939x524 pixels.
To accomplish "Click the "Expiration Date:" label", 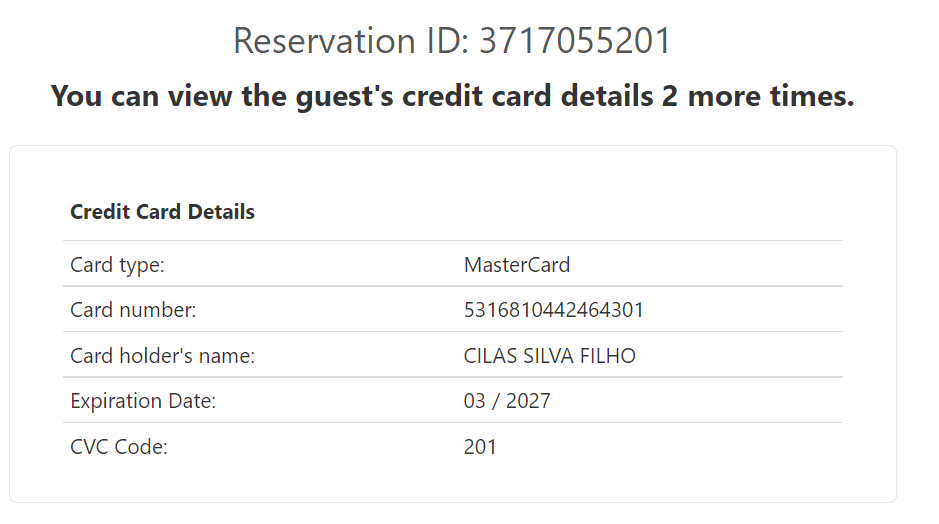I will click(143, 401).
